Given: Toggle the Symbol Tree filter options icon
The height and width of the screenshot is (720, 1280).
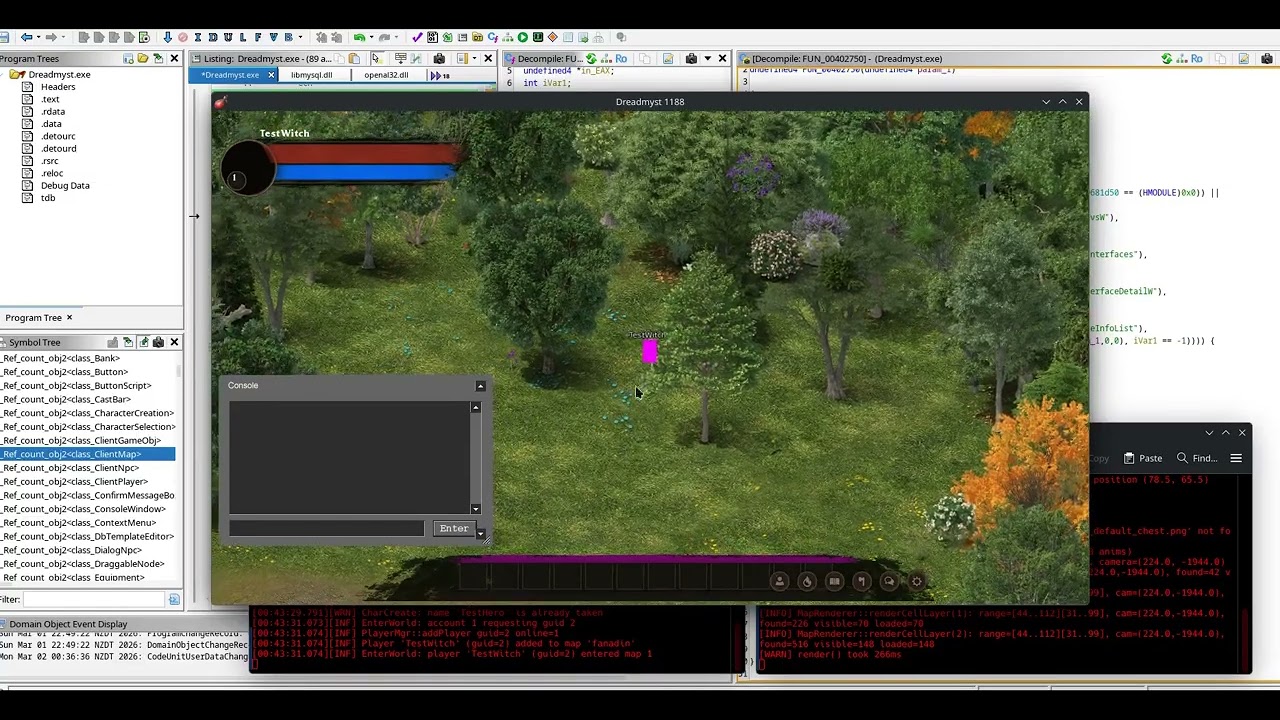Looking at the screenshot, I should click(174, 599).
